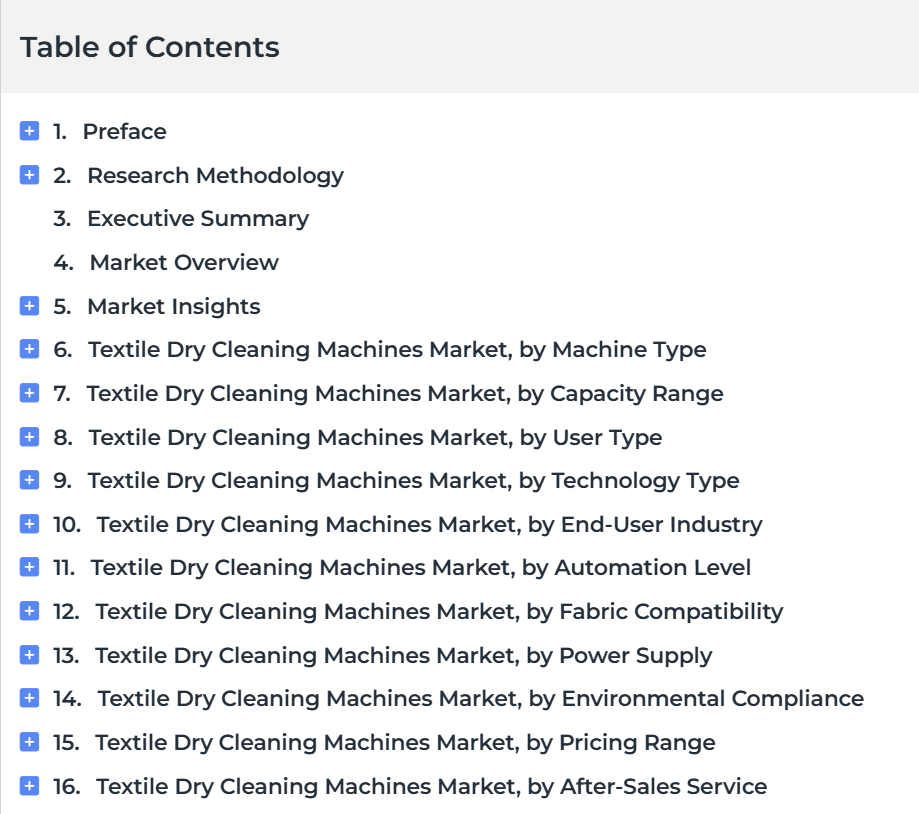Click plus icon beside Market Insights

(29, 305)
